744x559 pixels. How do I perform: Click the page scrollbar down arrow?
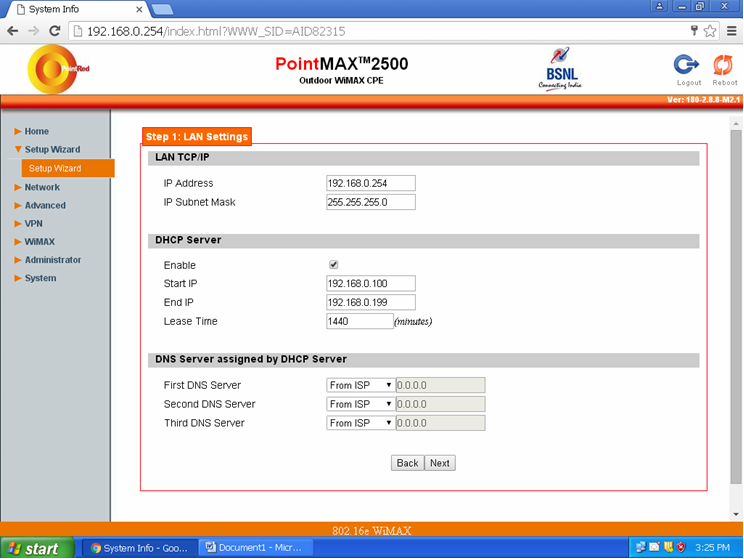coord(736,514)
